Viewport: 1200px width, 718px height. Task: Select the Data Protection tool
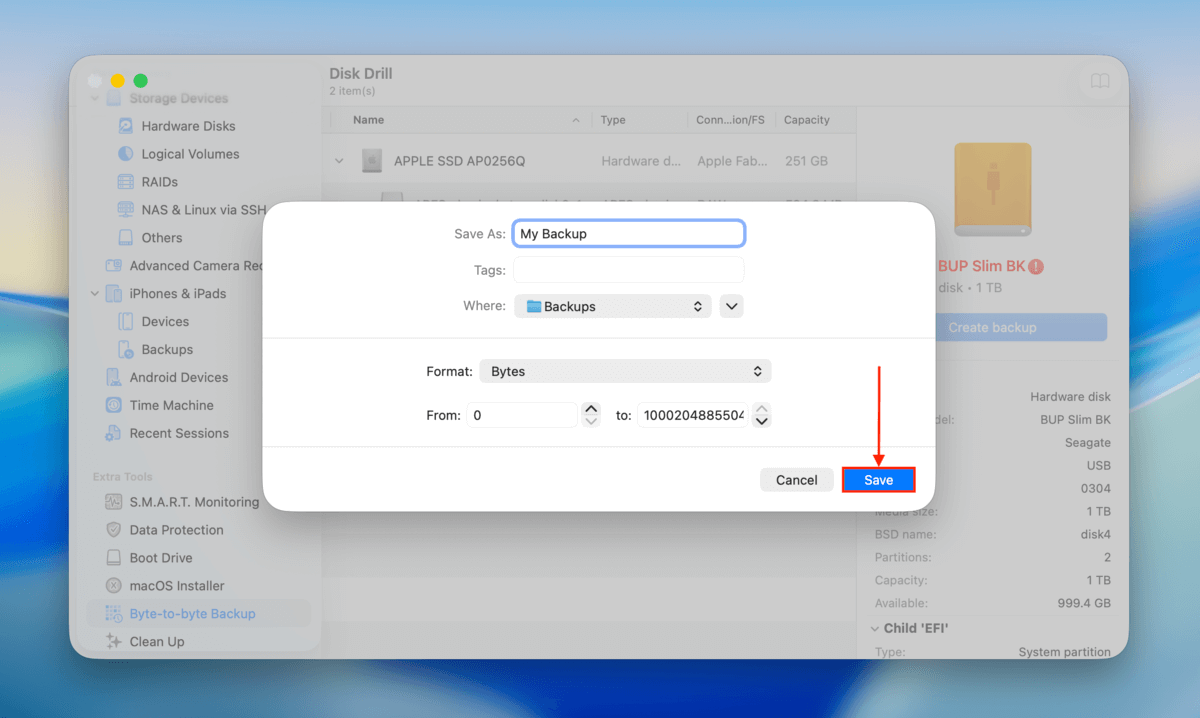[x=176, y=529]
